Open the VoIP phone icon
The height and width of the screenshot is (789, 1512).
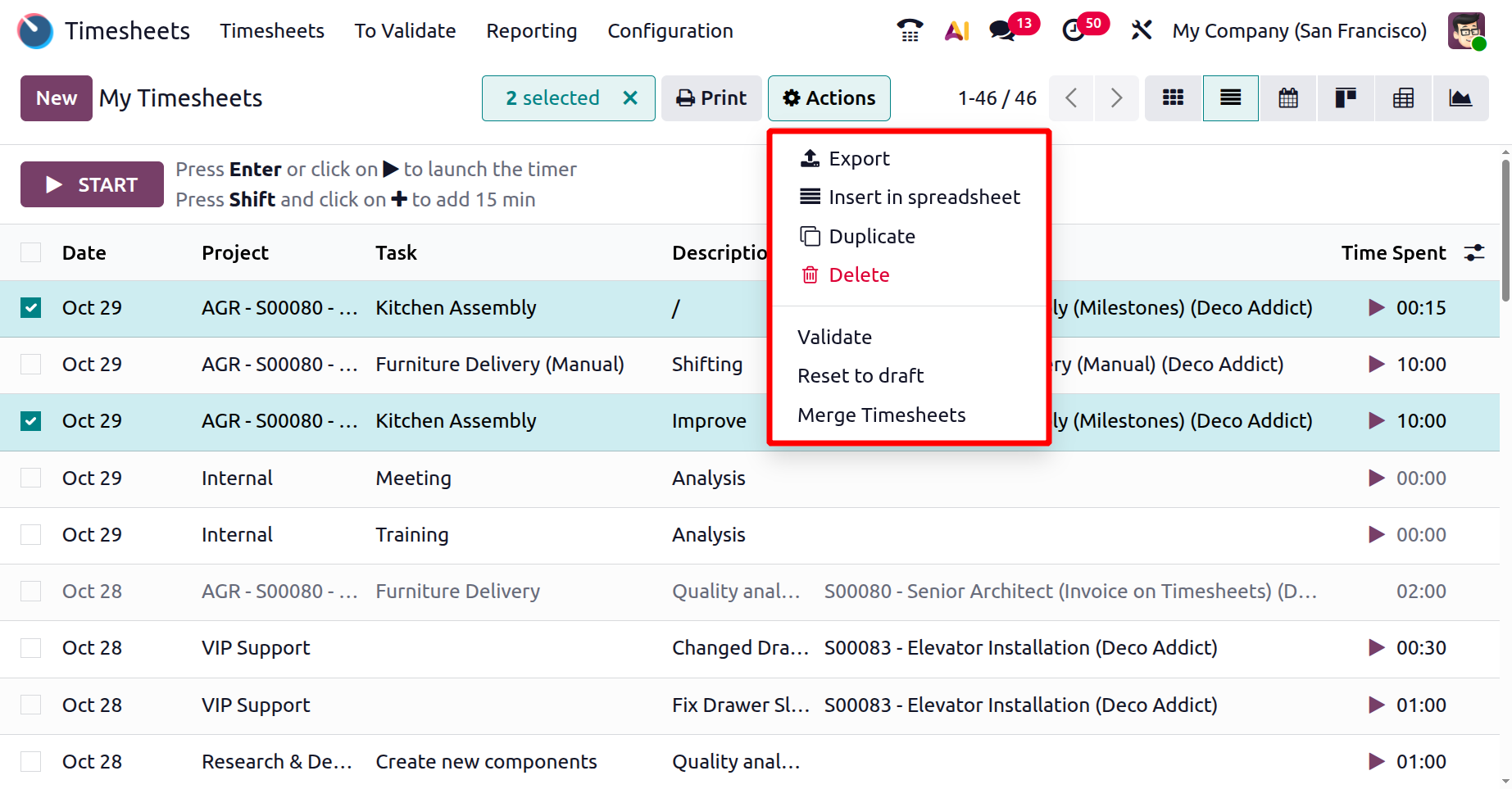pos(910,31)
